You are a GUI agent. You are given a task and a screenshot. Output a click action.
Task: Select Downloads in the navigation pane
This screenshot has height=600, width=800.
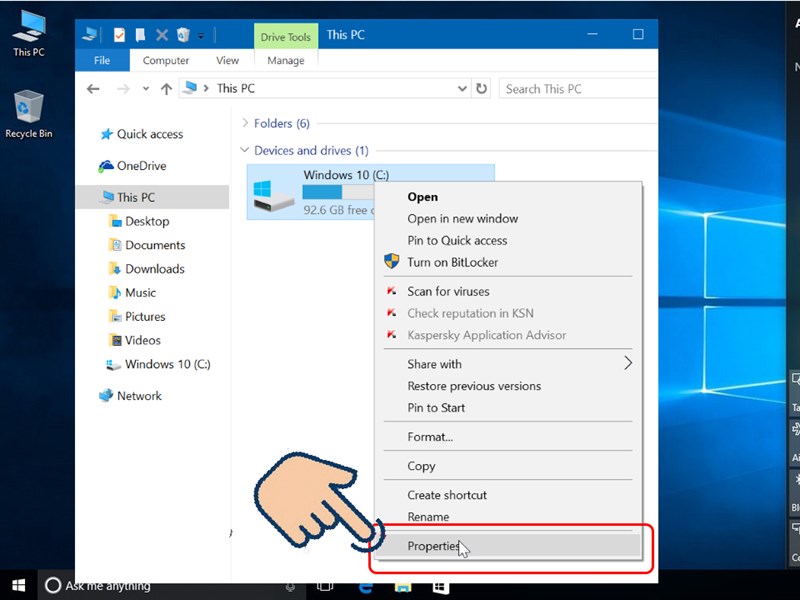coord(154,269)
